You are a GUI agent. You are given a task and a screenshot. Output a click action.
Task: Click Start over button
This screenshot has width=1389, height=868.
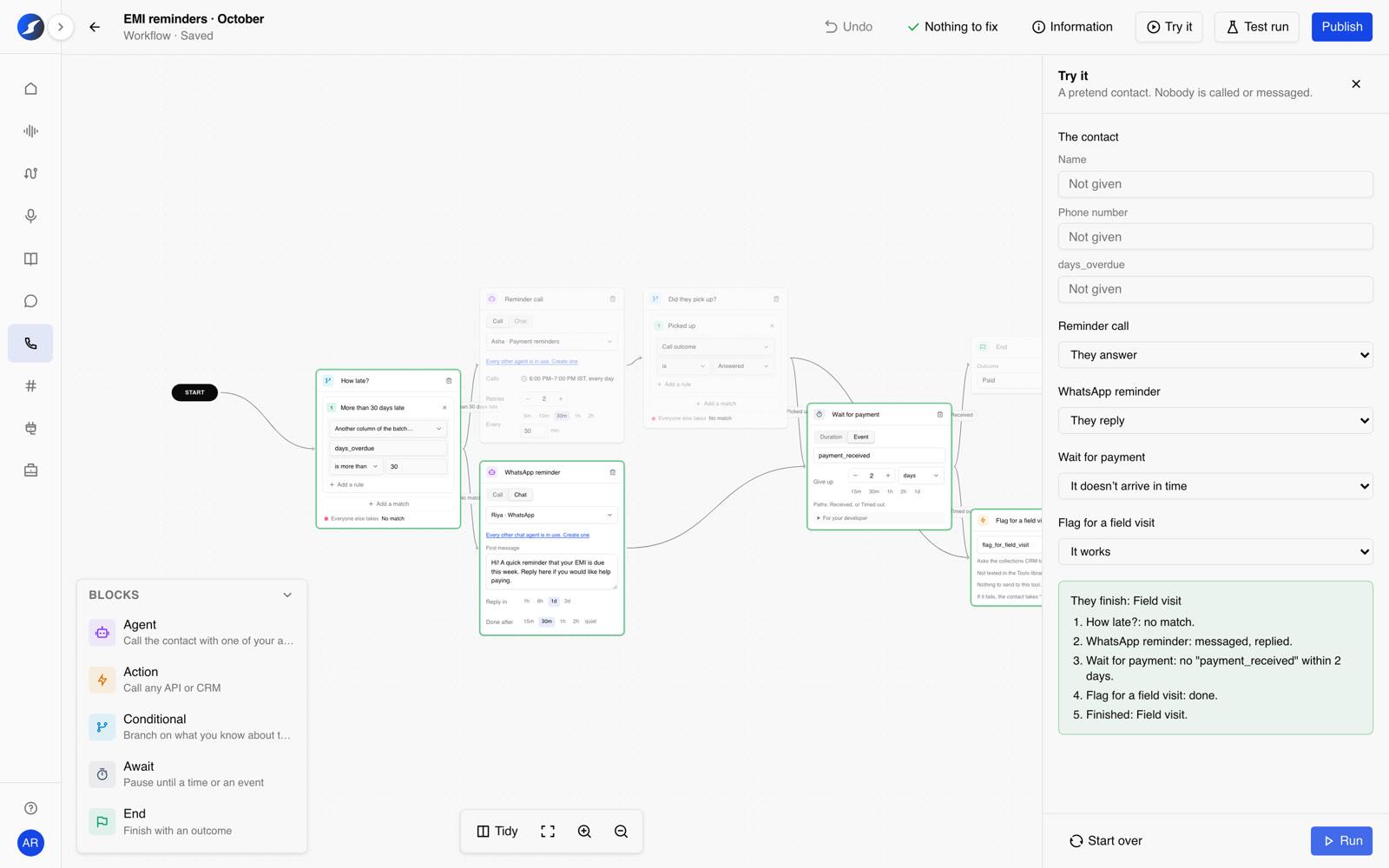coord(1106,841)
